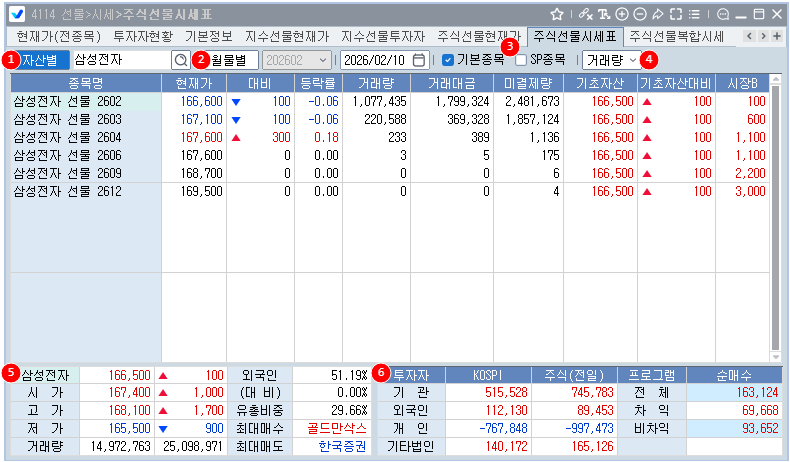
Task: Click the 삼성전자 선물 2603 row name
Action: point(67,118)
